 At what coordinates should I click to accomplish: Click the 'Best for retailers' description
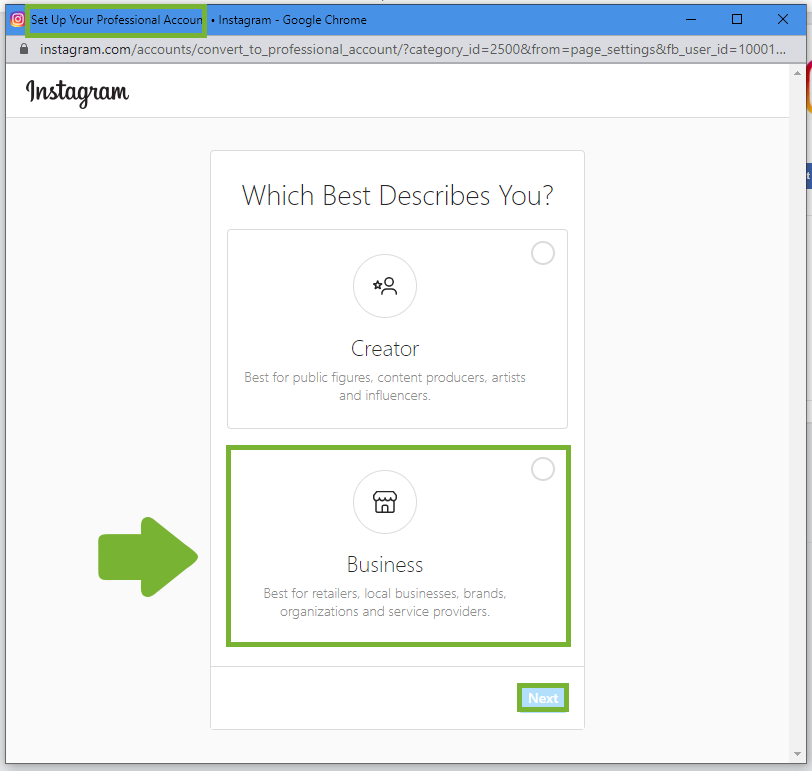385,602
